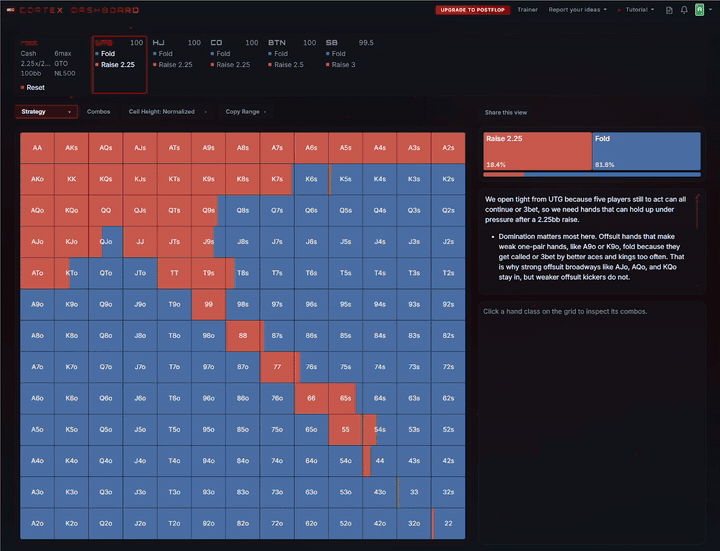Click Share this view link
Image resolution: width=720 pixels, height=551 pixels.
506,112
